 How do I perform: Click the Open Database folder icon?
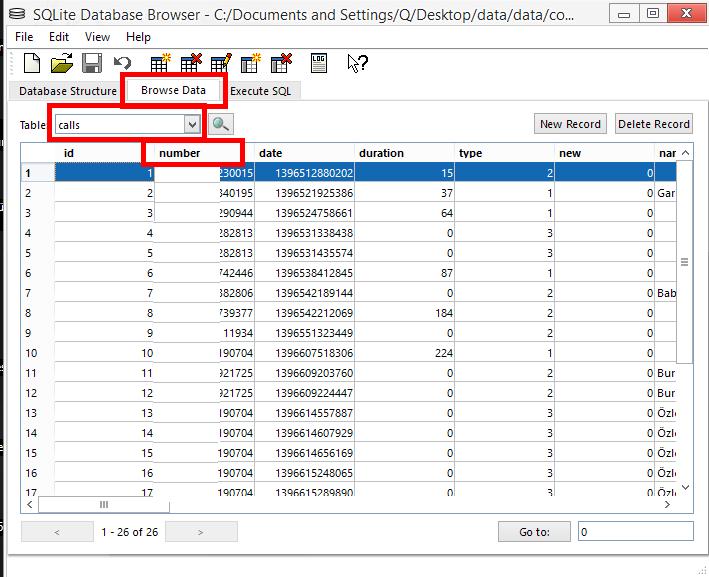coord(62,64)
